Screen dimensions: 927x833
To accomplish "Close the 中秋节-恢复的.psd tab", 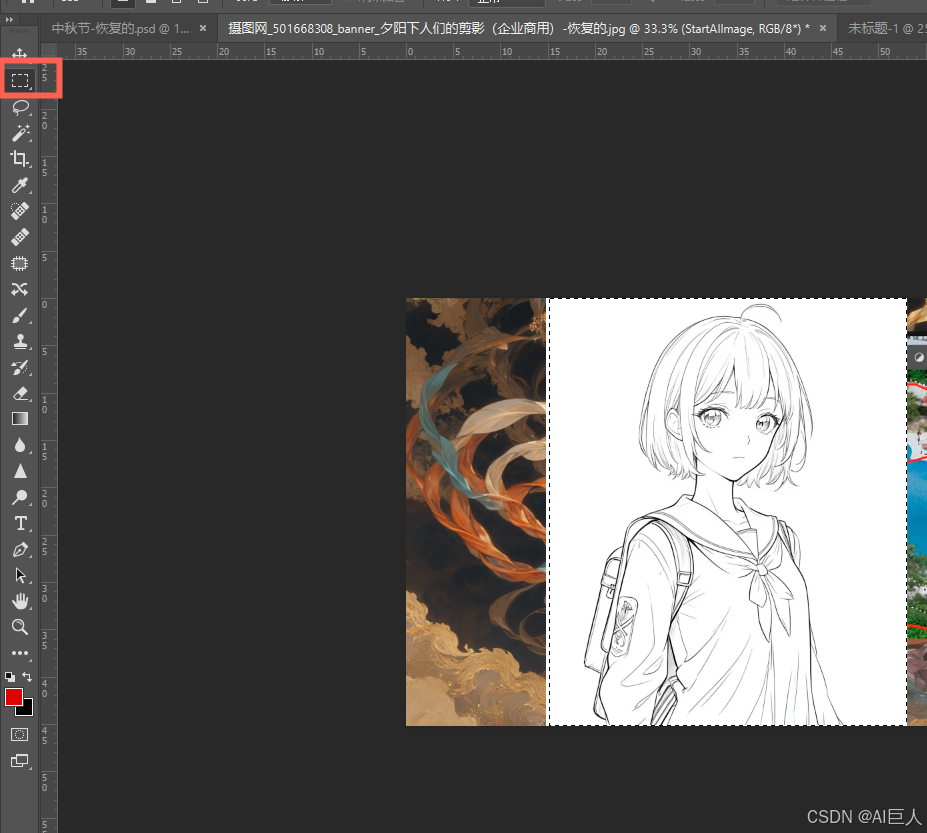I will pos(203,28).
